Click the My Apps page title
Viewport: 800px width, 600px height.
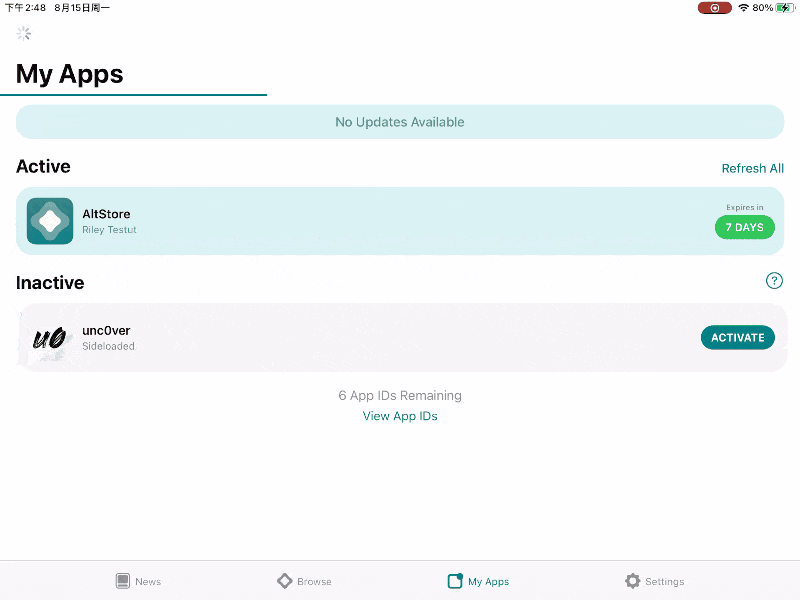click(x=69, y=74)
